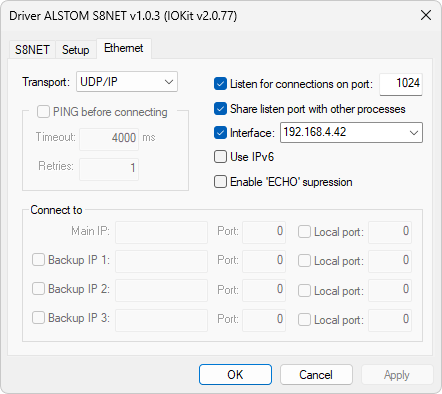Click the 'ms' unit label
The width and height of the screenshot is (442, 394).
(x=149, y=137)
